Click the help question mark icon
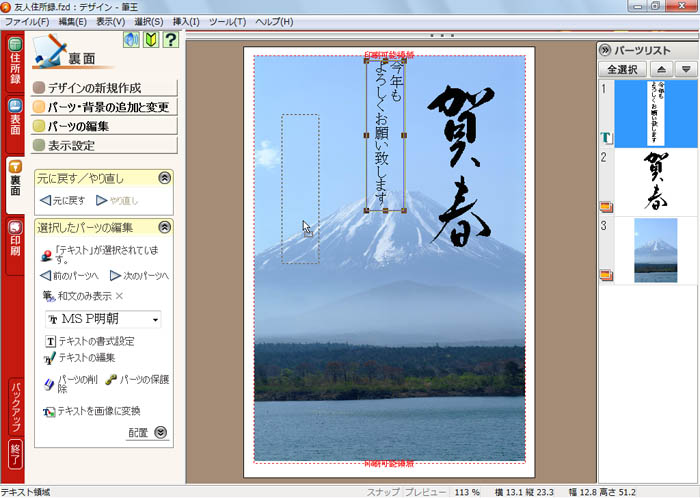Viewport: 700px width, 498px height. (x=171, y=40)
